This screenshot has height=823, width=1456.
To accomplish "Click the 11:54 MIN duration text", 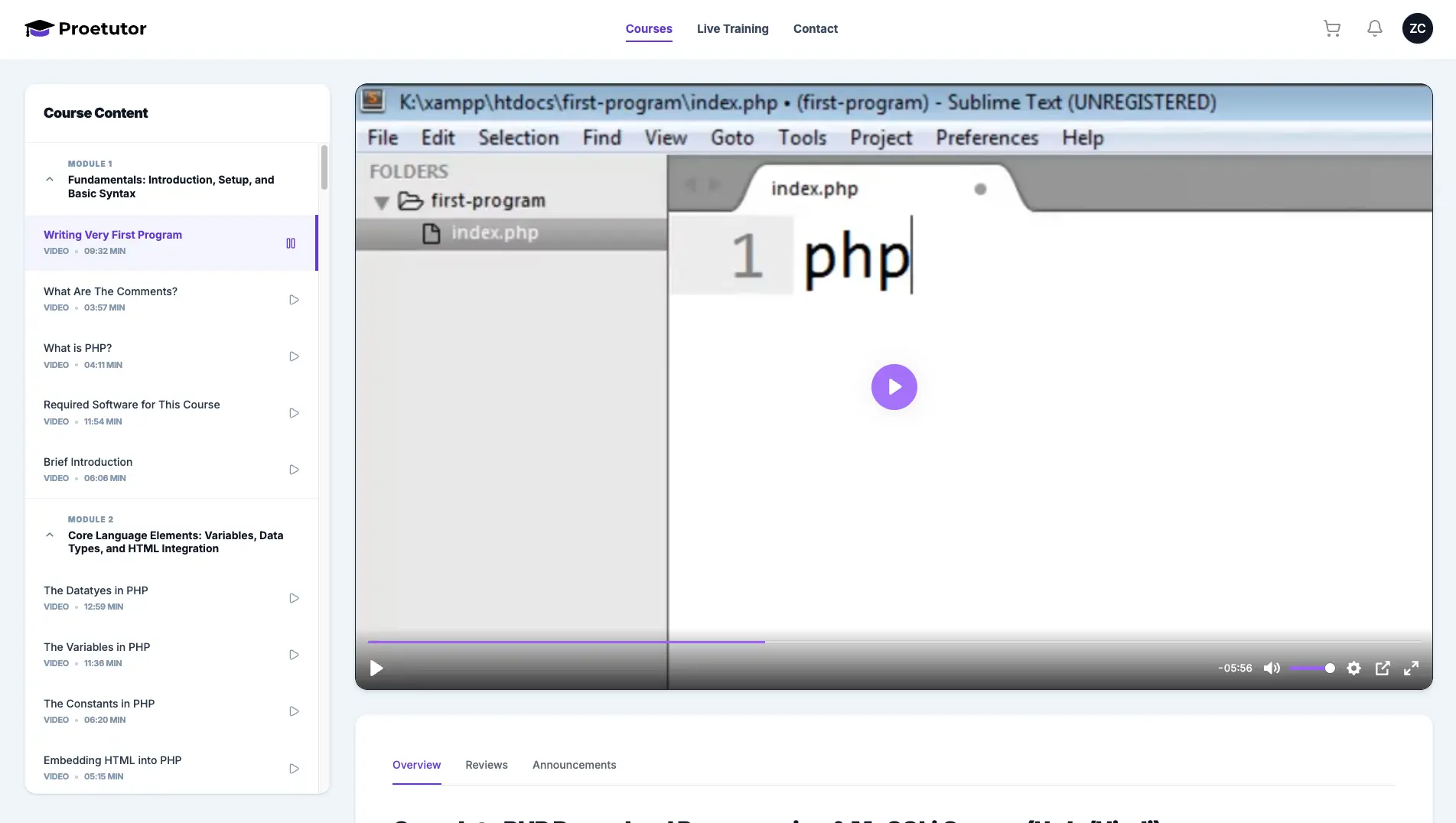I will coord(103,421).
